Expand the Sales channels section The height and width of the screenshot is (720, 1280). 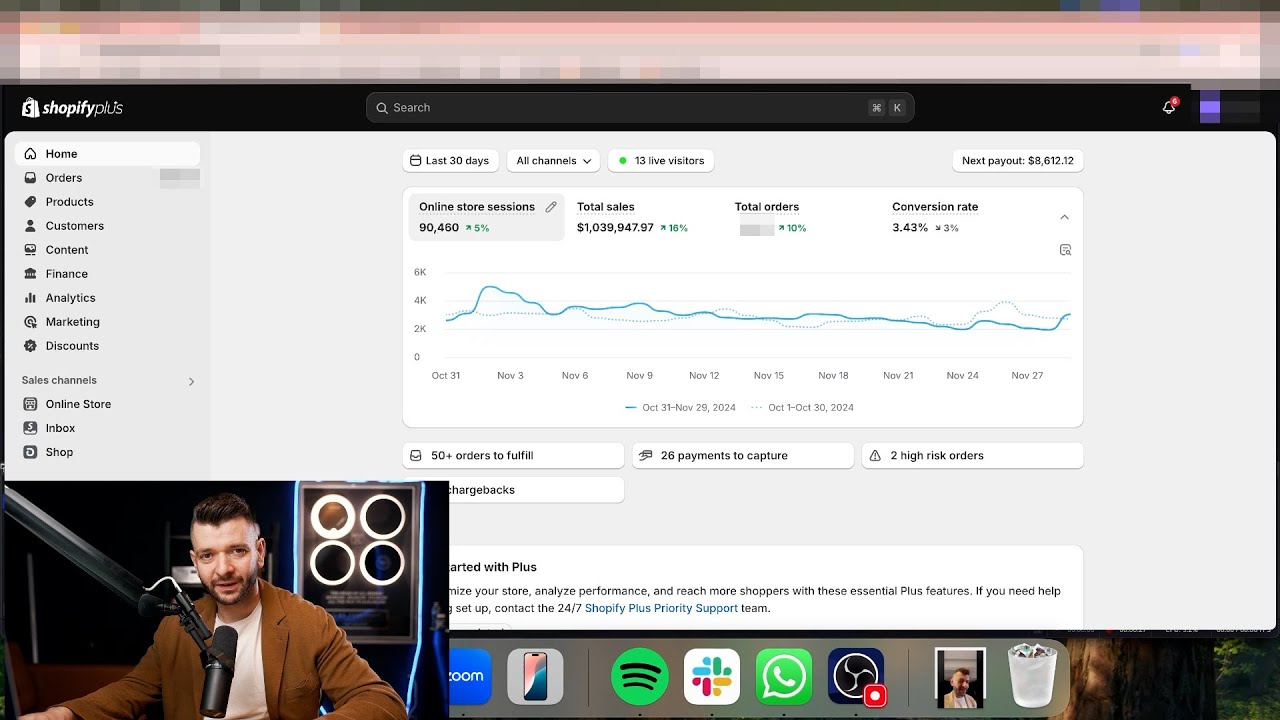pyautogui.click(x=191, y=381)
